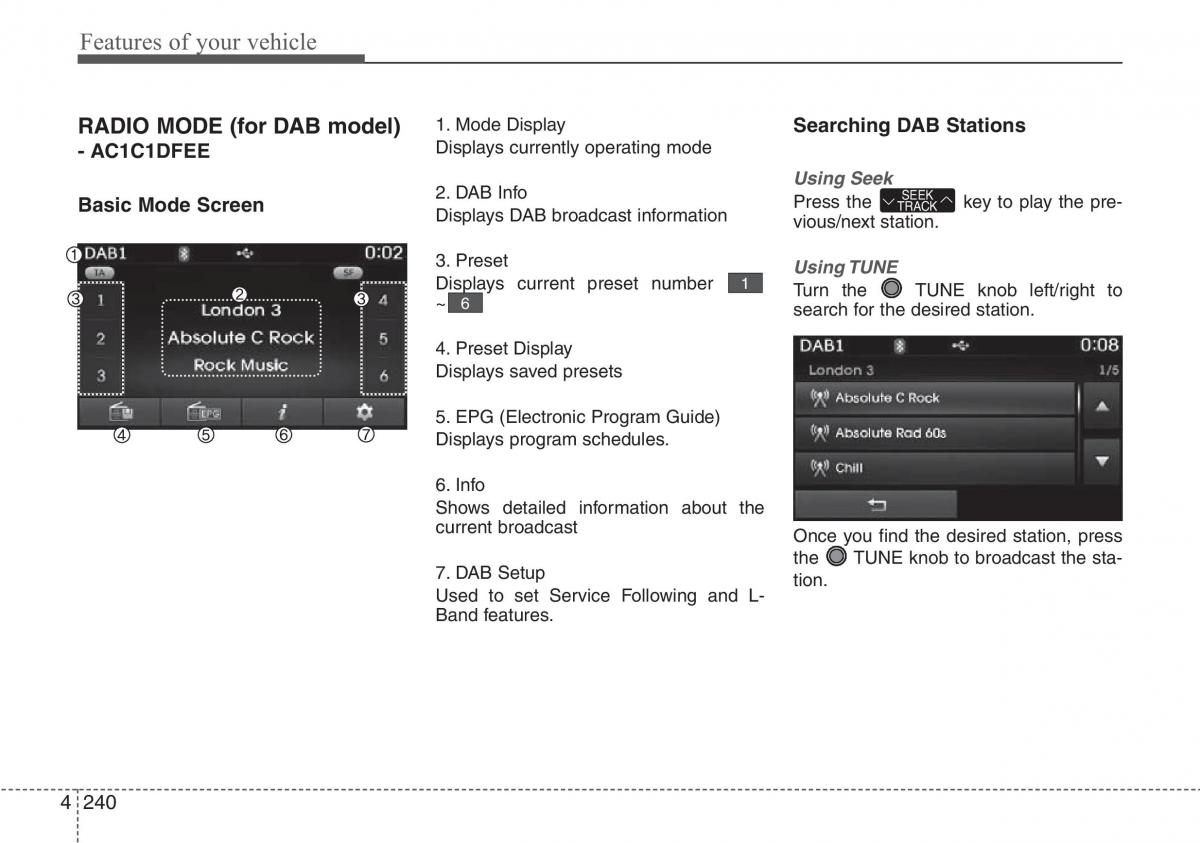
Task: Click the antenna icon beside Absolute Rad 60s
Action: (x=818, y=433)
